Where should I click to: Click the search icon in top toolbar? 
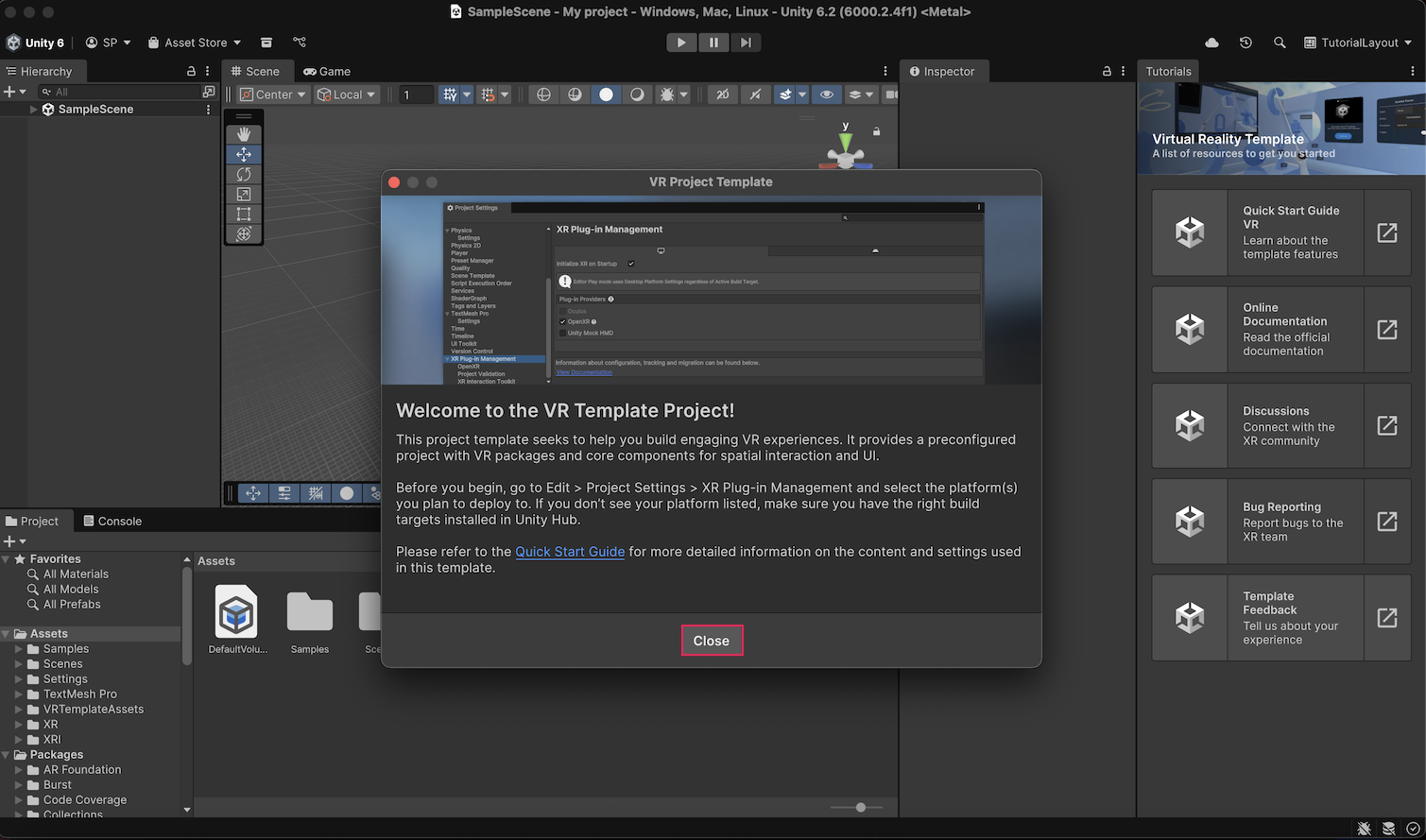(1280, 43)
